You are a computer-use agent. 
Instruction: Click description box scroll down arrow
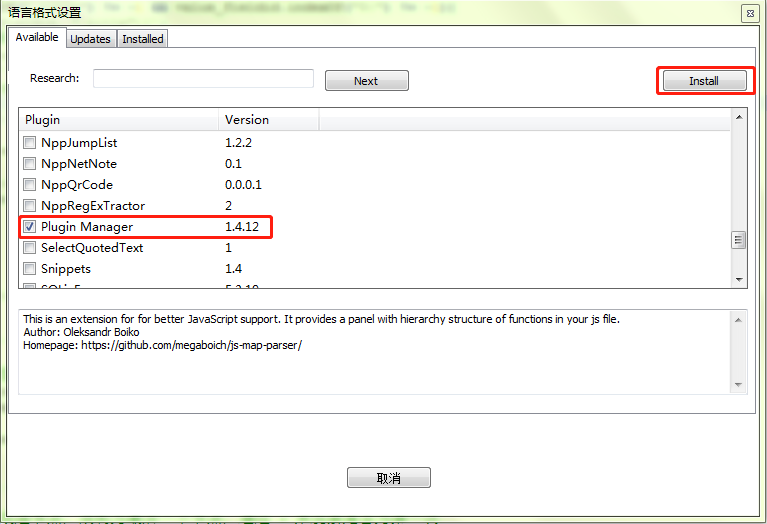pyautogui.click(x=738, y=385)
